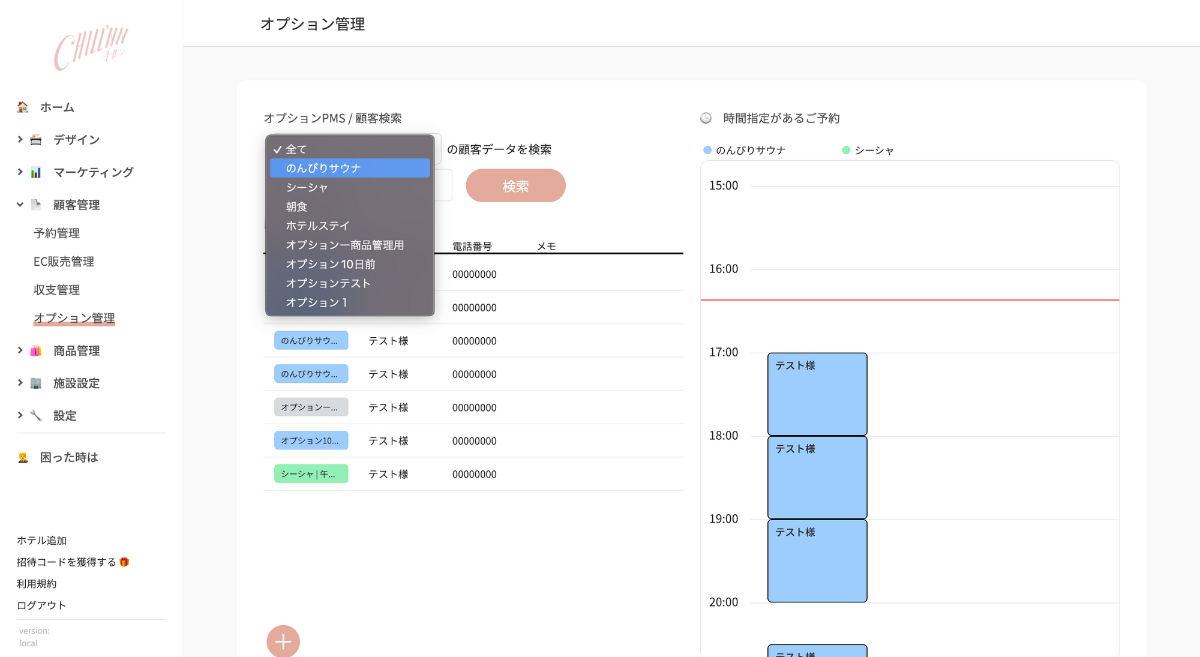Click the marketing chart icon
The image size is (1200, 657).
click(x=36, y=172)
